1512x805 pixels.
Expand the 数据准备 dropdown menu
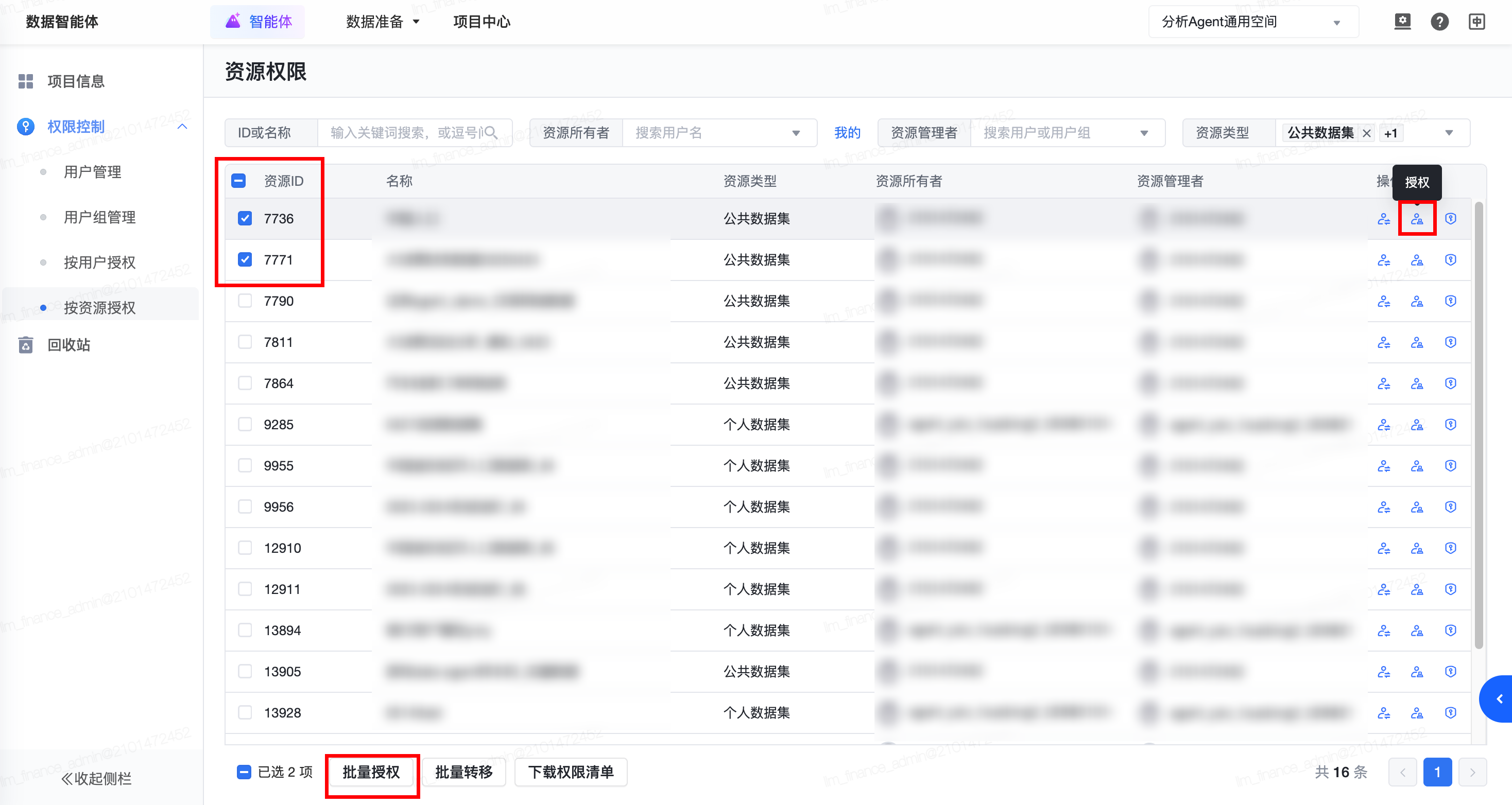[x=383, y=22]
